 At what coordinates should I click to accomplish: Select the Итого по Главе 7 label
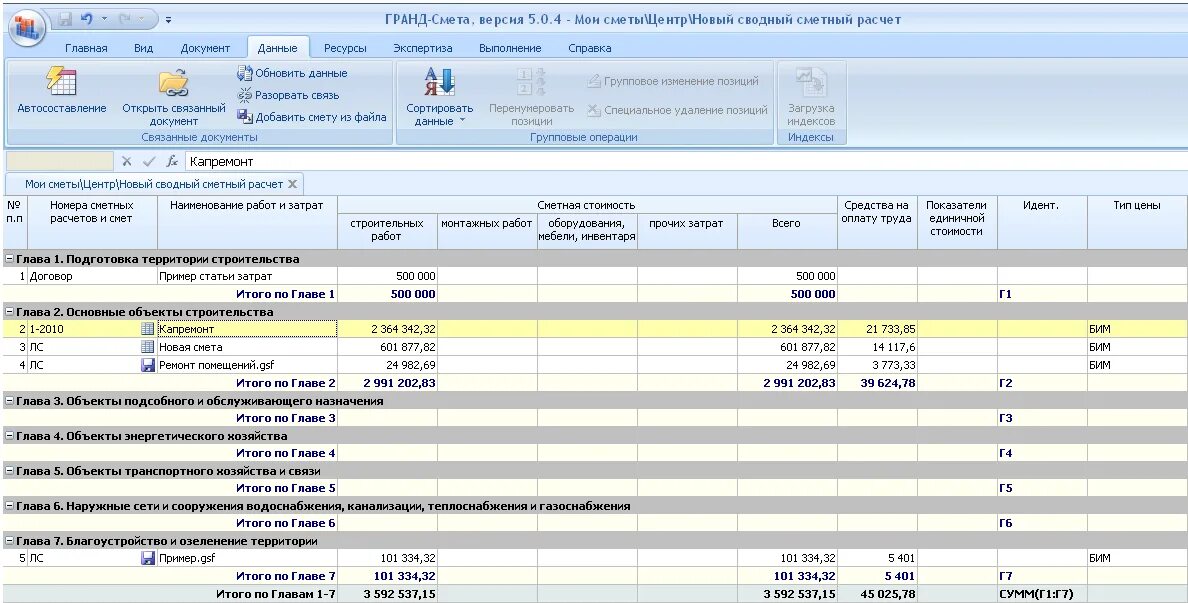286,576
